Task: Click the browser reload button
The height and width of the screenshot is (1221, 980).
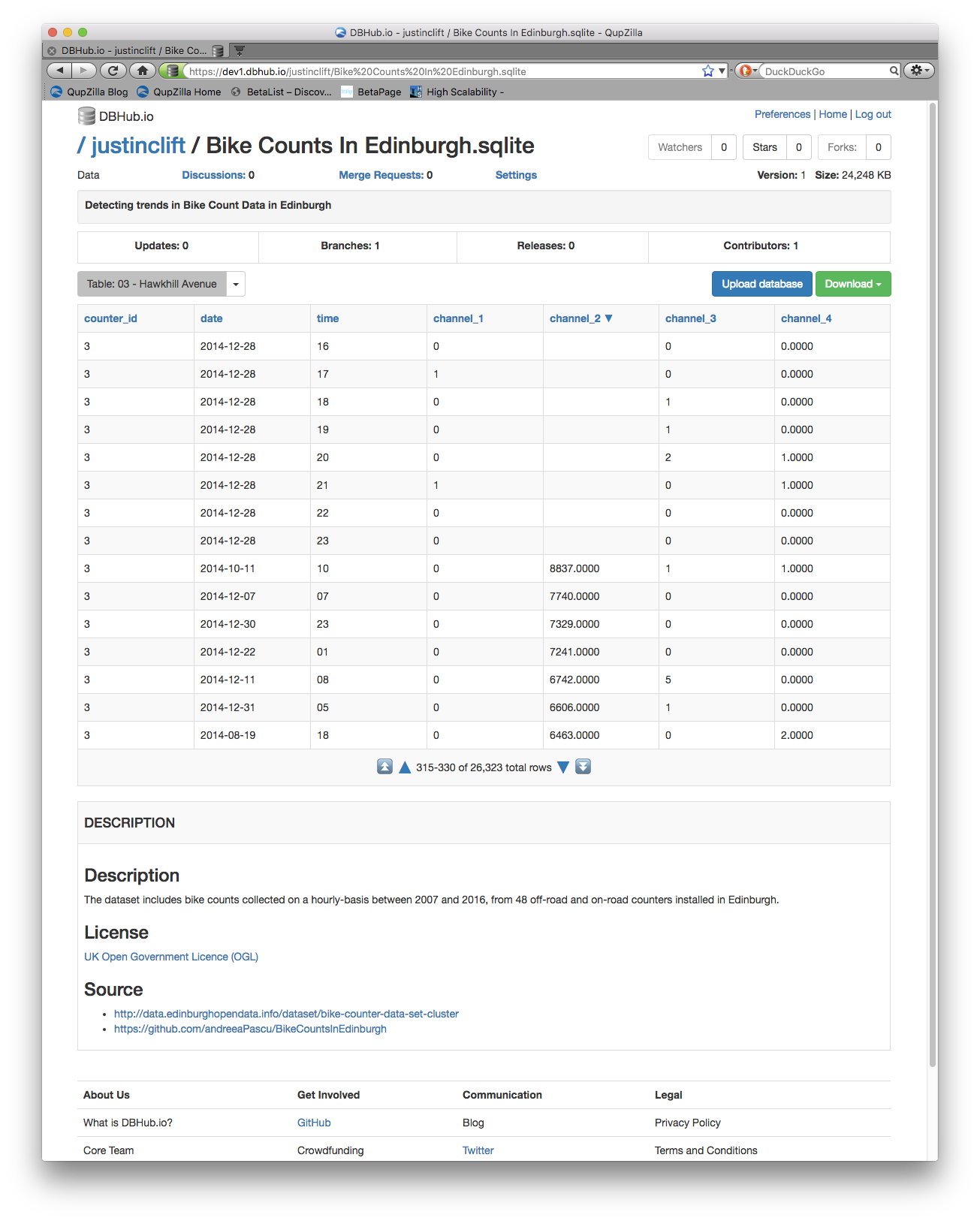Action: point(113,71)
